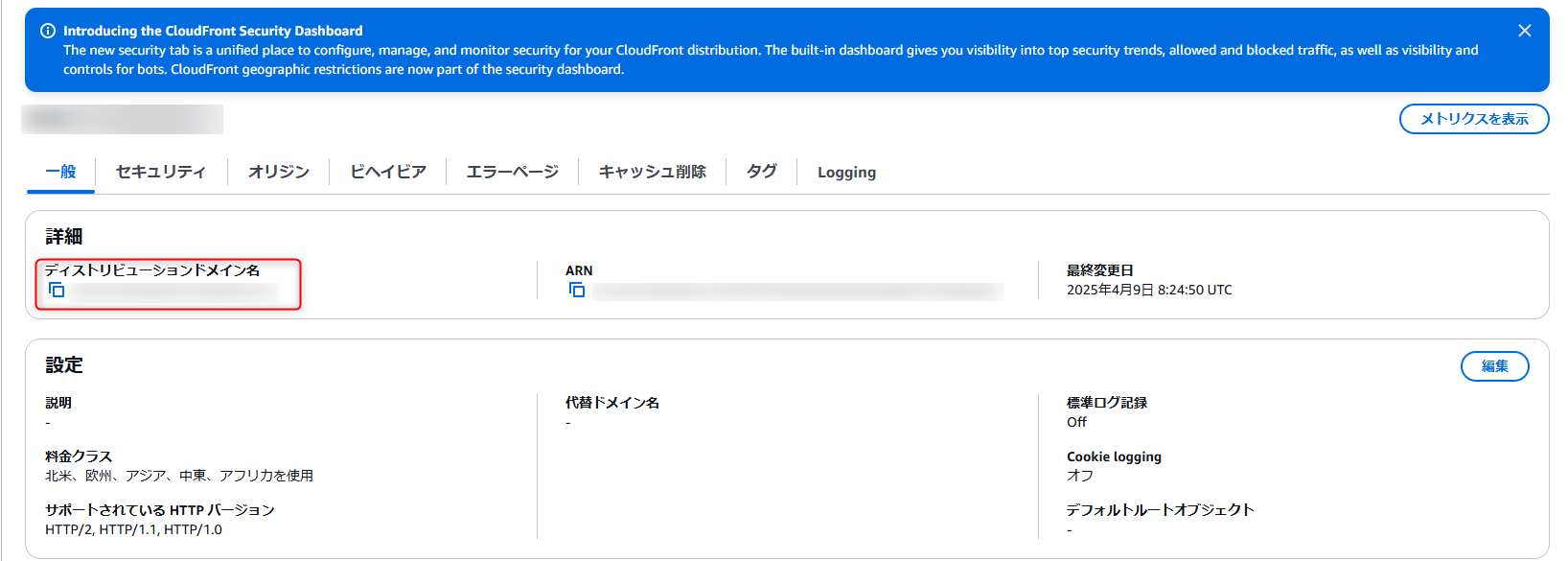Click the blurred distribution title heading
This screenshot has width=1568, height=561.
pyautogui.click(x=123, y=119)
